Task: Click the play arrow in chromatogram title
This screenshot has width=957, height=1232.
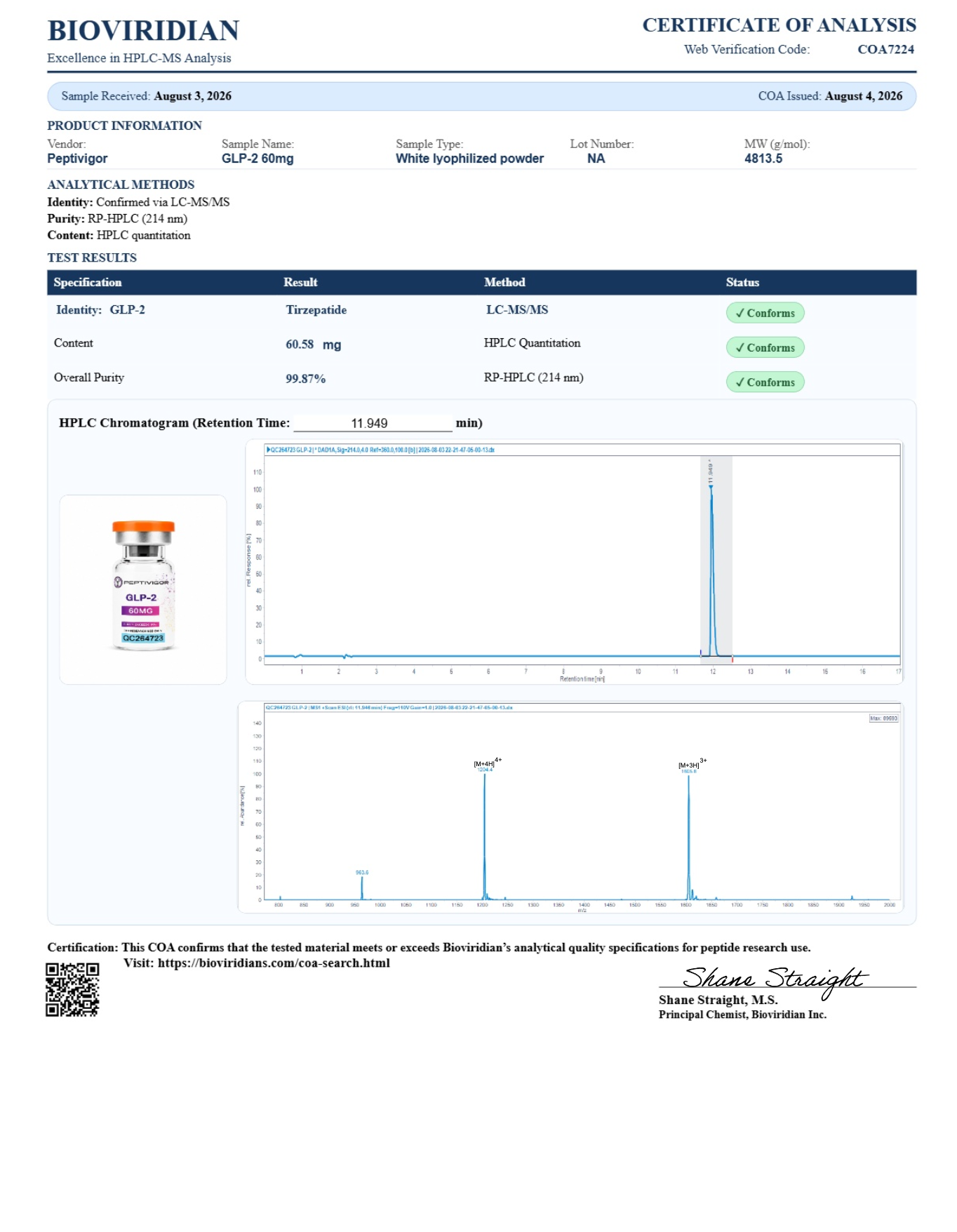Action: click(x=268, y=450)
